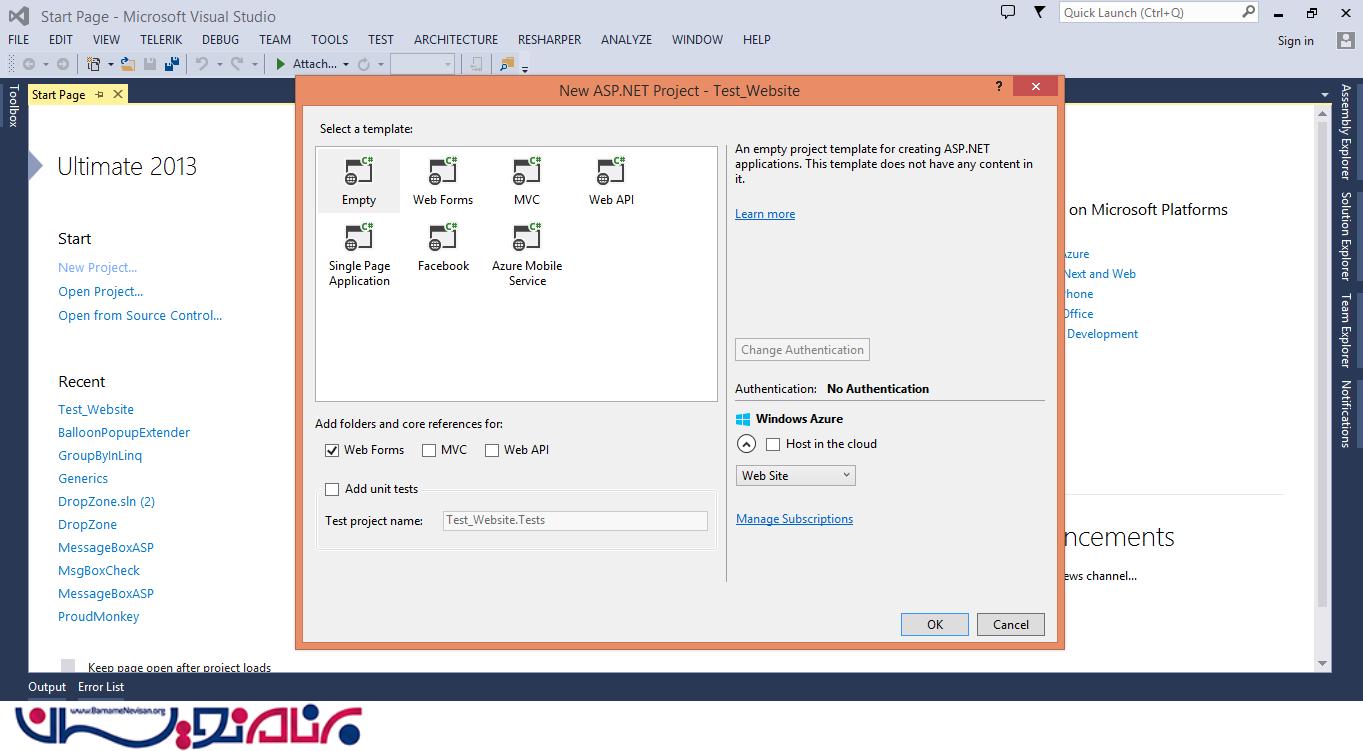Tick the Add unit tests checkbox
This screenshot has height=751, width=1363.
click(x=332, y=489)
